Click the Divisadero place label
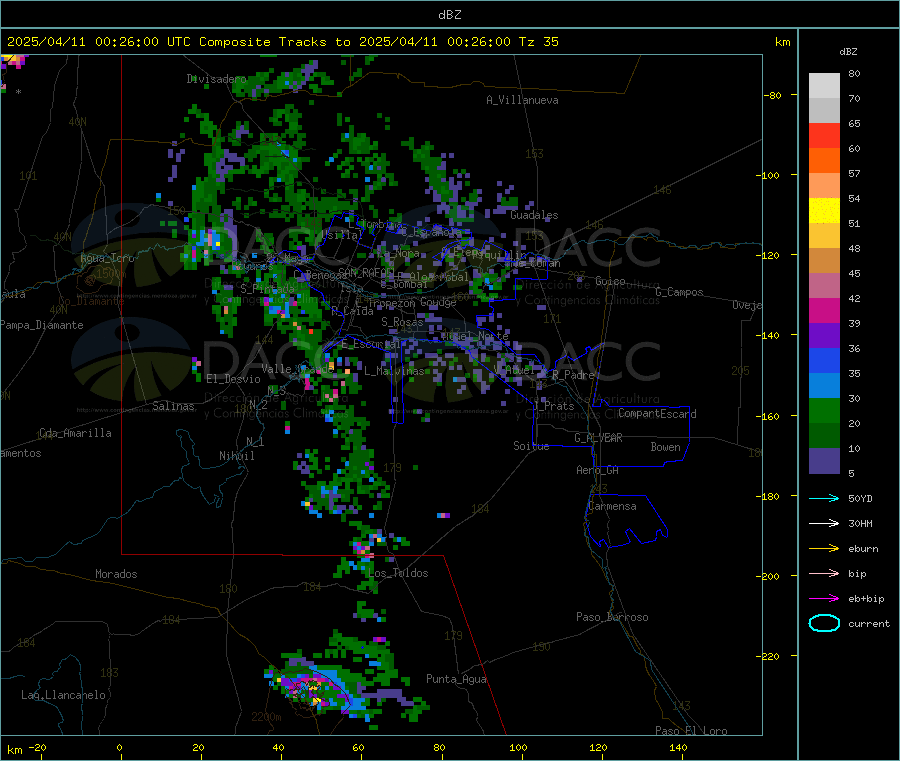900x761 pixels. coord(216,79)
